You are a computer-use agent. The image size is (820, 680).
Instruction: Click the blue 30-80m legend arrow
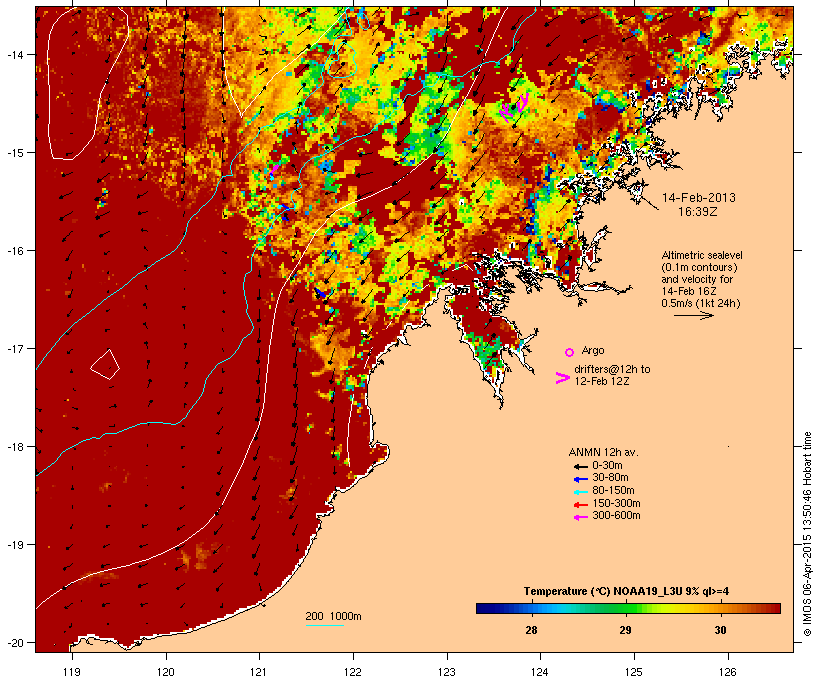(x=580, y=479)
